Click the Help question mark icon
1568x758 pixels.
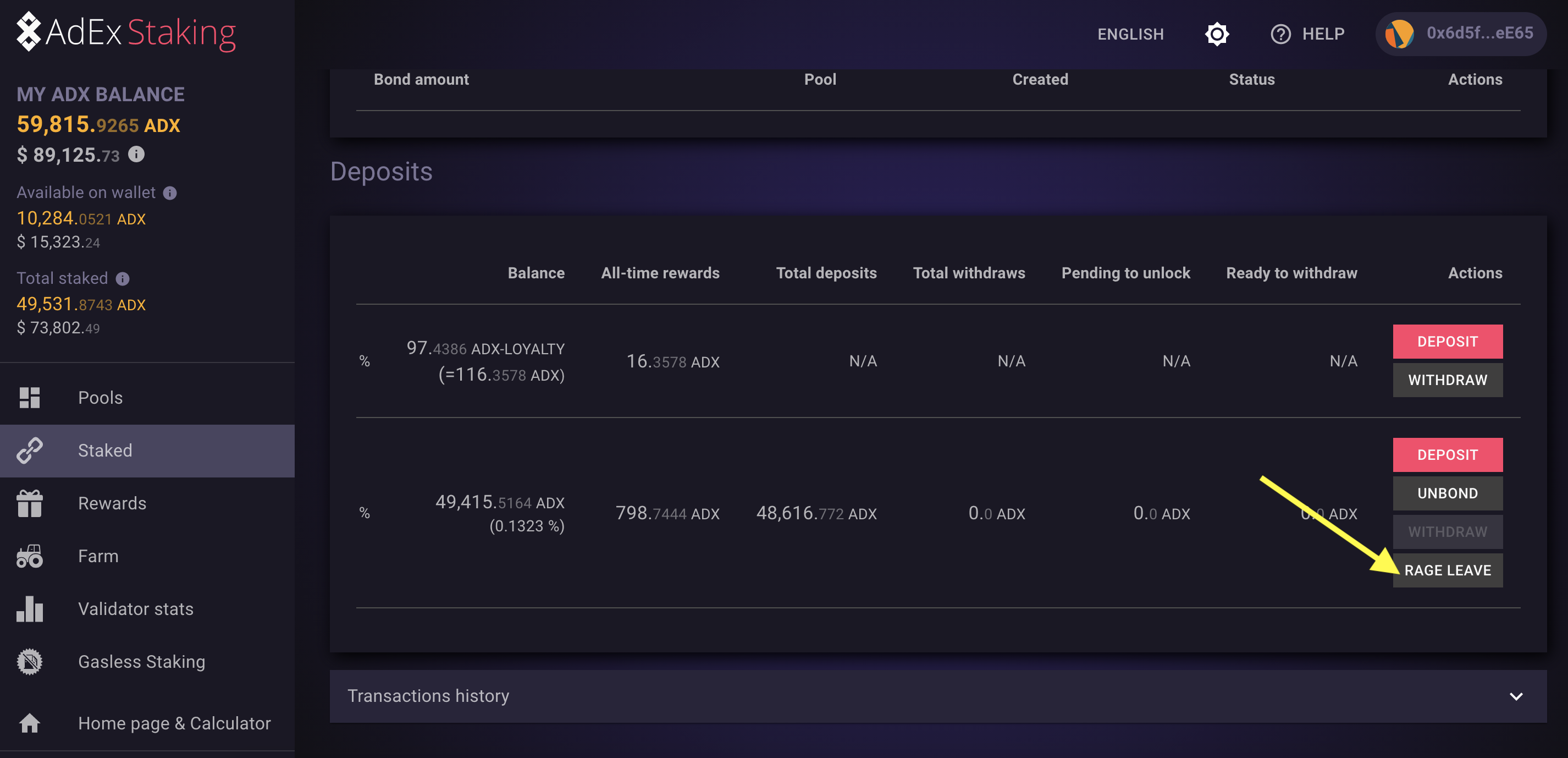[1280, 34]
